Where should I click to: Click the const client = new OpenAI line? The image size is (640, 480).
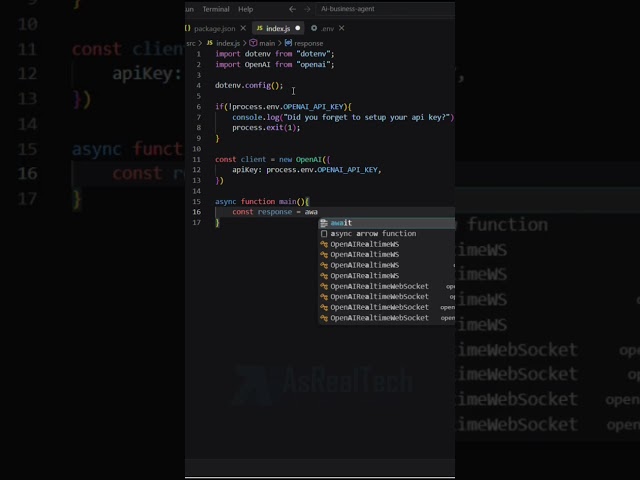pyautogui.click(x=273, y=160)
